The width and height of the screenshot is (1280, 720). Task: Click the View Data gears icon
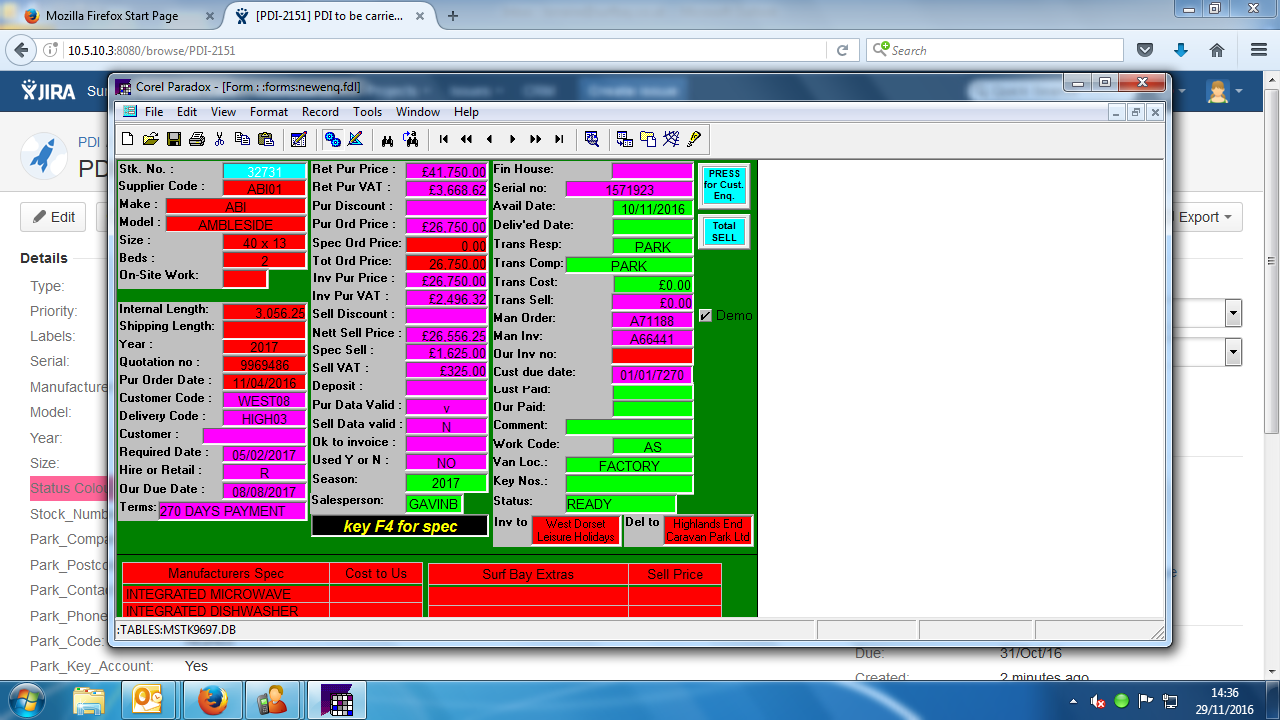[332, 139]
